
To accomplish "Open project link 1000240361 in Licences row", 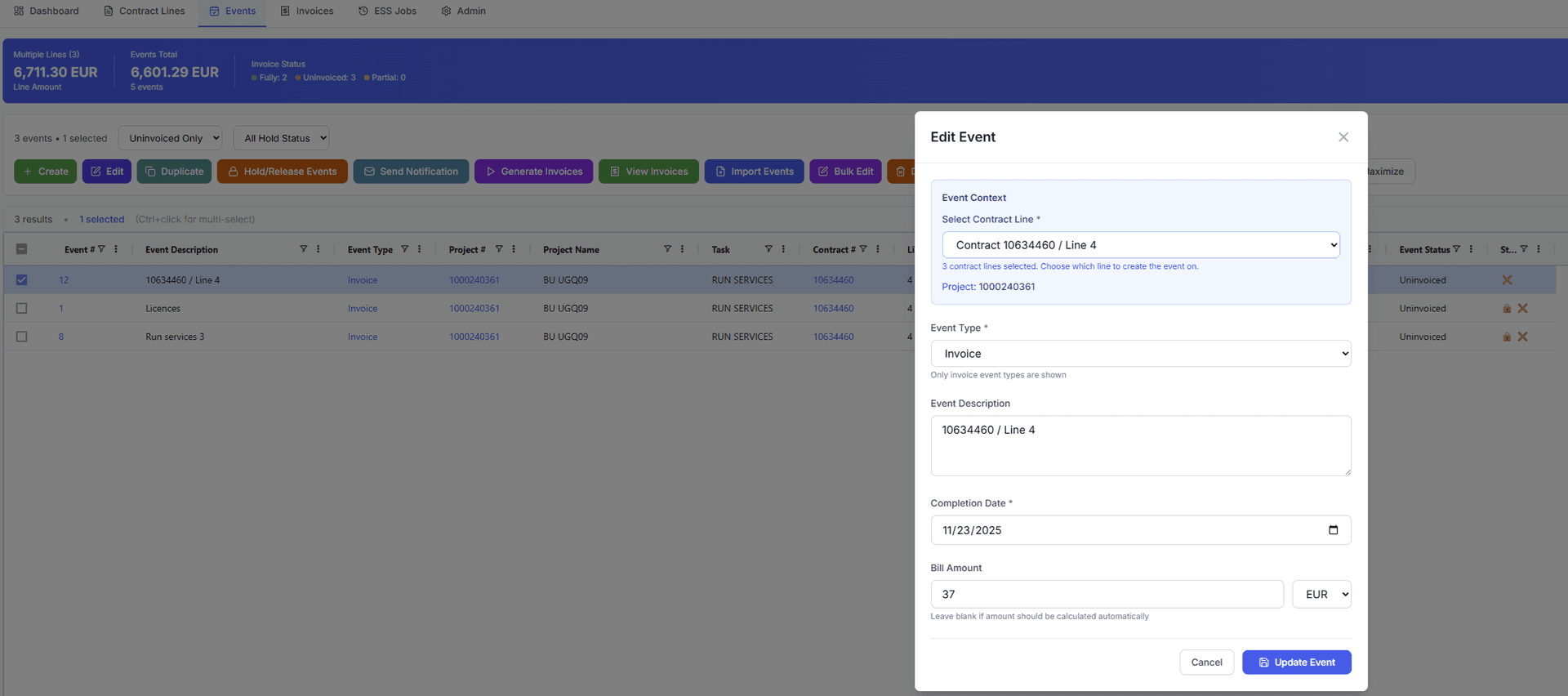I will tap(474, 309).
